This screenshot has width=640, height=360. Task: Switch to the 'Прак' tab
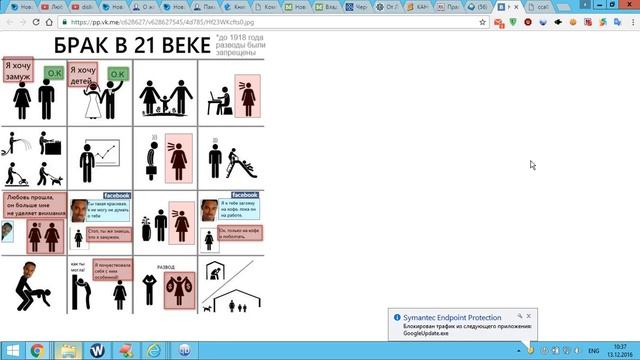[x=448, y=7]
